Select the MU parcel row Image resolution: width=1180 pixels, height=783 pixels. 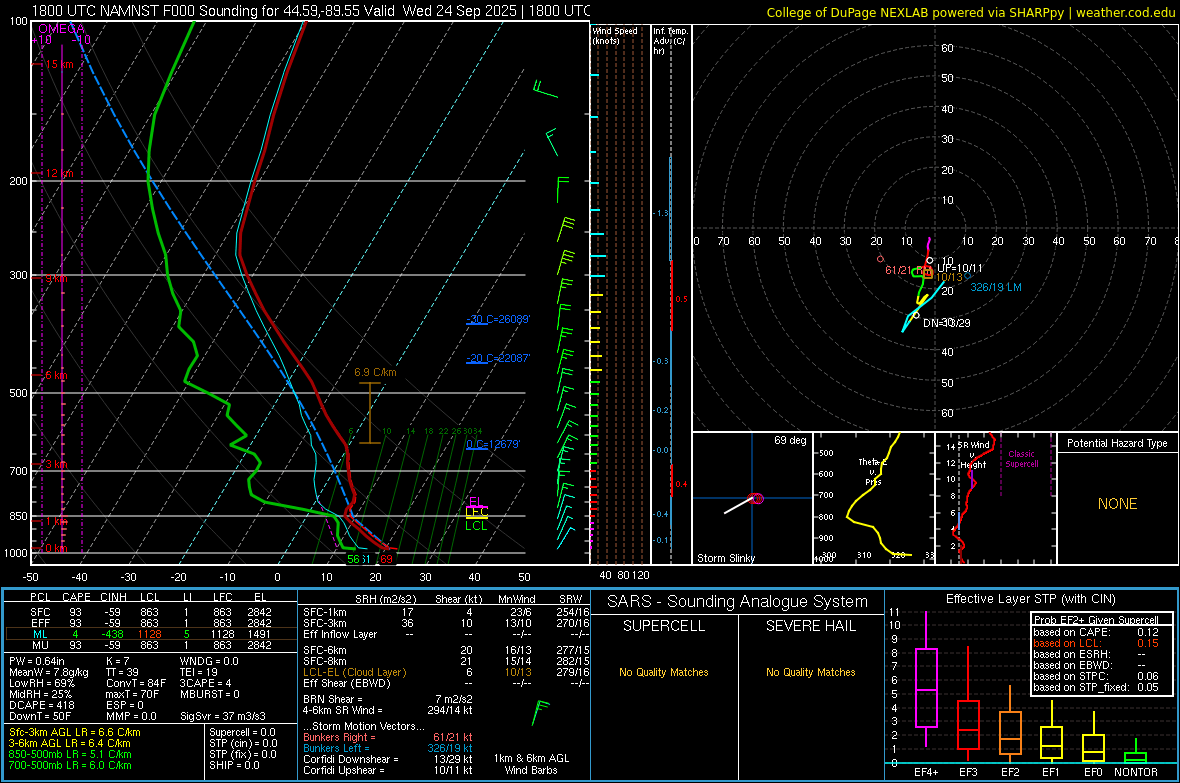[151, 645]
